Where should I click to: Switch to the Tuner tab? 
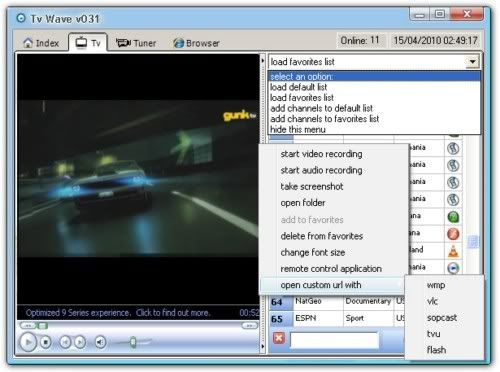(x=136, y=43)
